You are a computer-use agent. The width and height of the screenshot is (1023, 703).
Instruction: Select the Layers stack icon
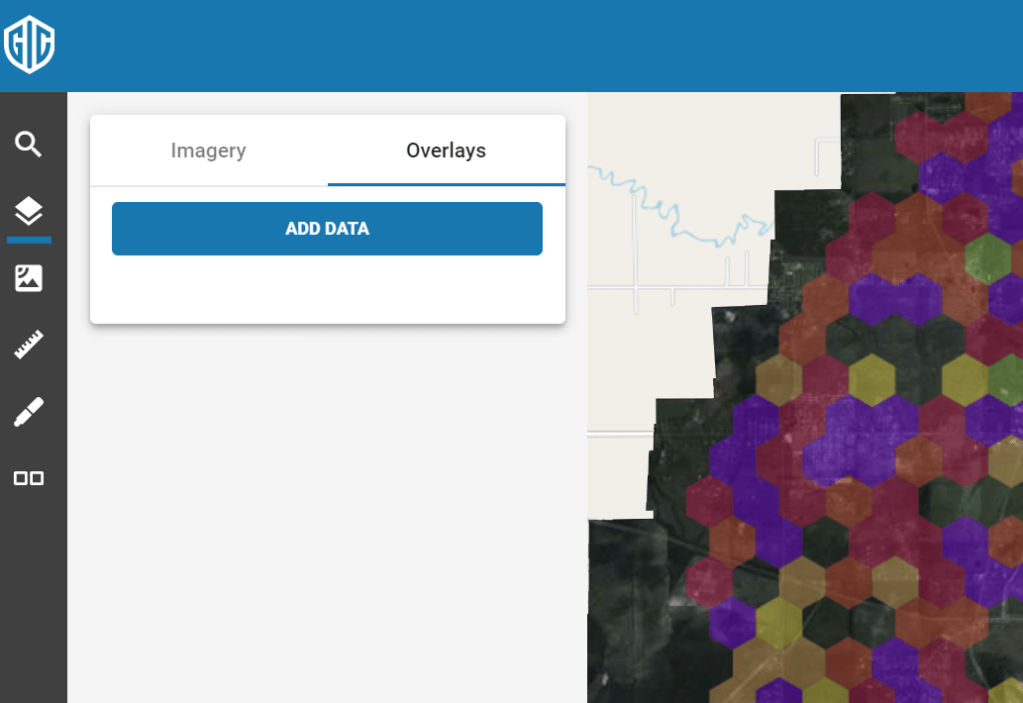point(29,211)
